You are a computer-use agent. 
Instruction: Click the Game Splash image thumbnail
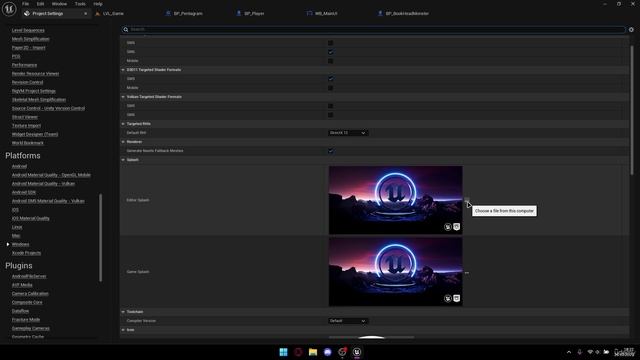pyautogui.click(x=396, y=272)
